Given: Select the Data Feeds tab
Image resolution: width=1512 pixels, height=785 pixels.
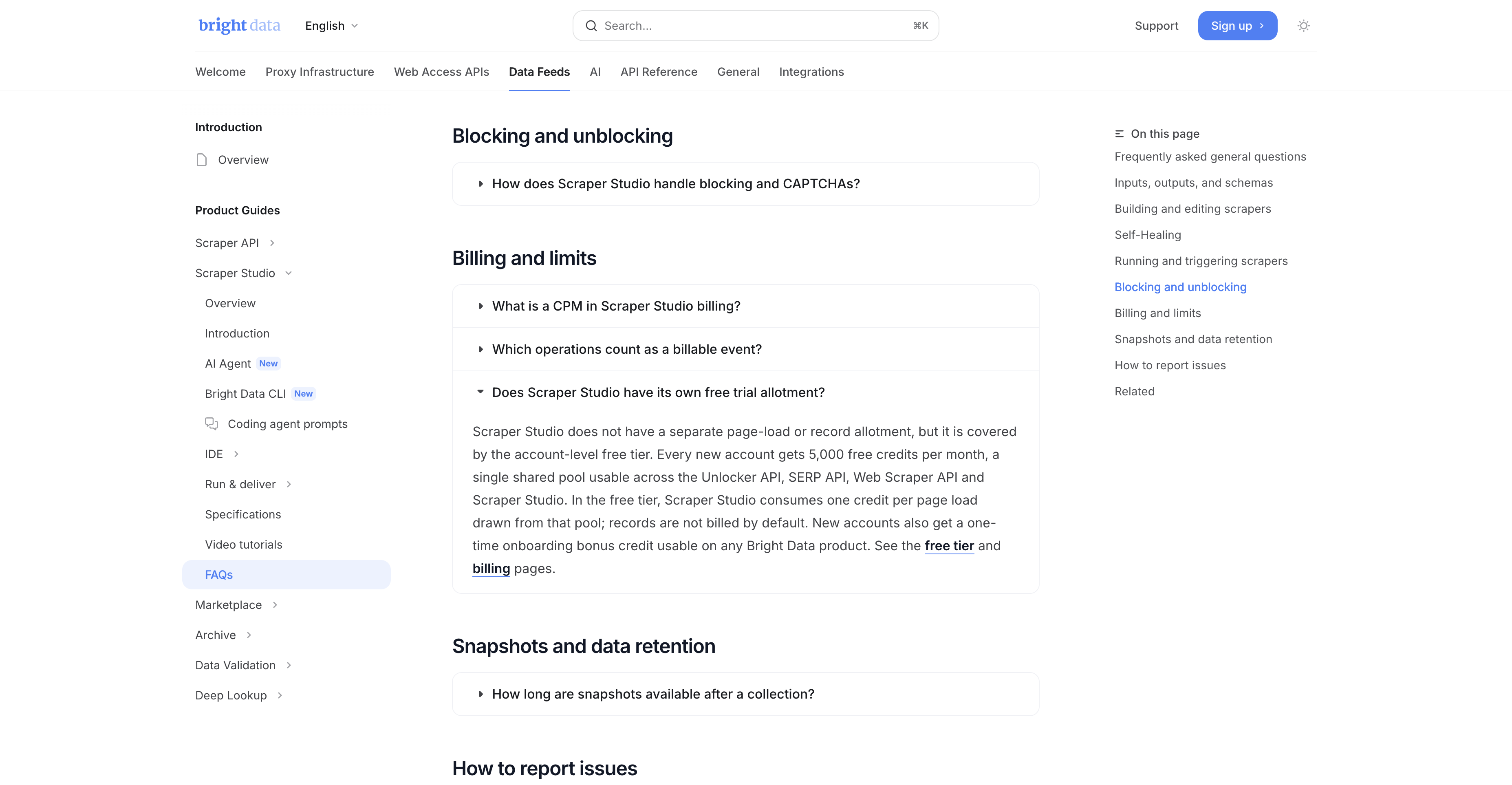Looking at the screenshot, I should pyautogui.click(x=539, y=72).
